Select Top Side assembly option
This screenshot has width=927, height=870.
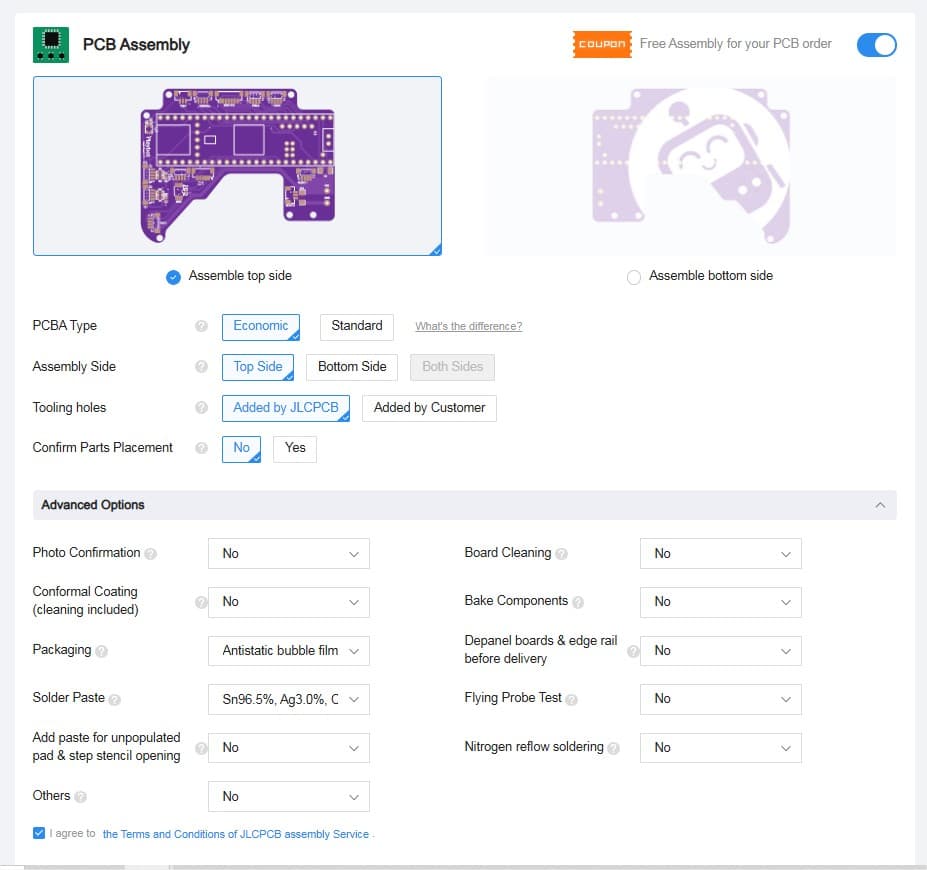click(x=258, y=368)
